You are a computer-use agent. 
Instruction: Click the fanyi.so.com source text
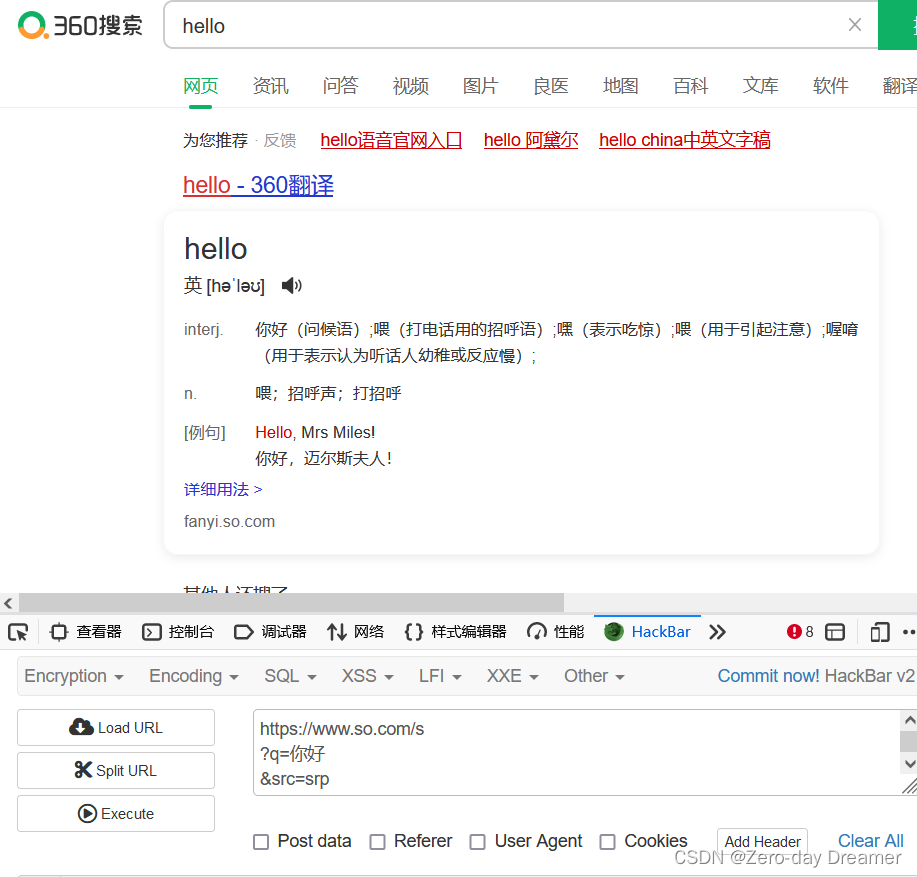tap(229, 522)
